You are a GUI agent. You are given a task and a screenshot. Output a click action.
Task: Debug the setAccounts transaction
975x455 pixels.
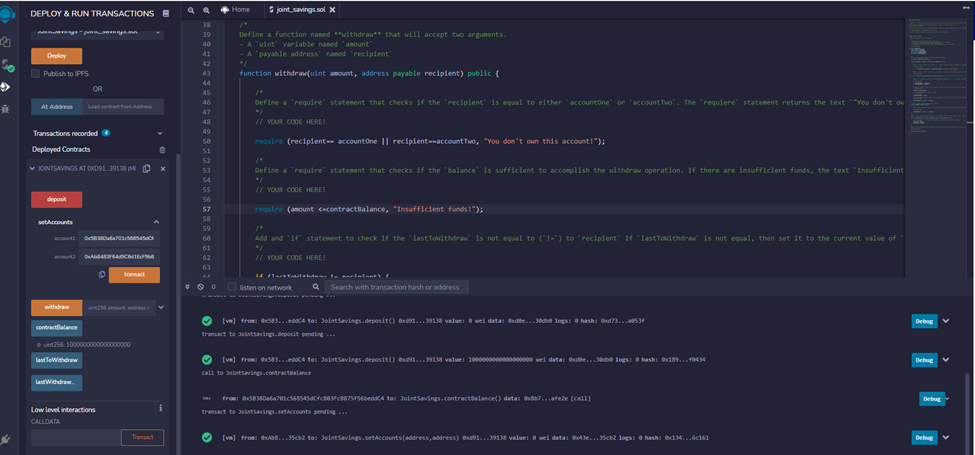point(924,438)
